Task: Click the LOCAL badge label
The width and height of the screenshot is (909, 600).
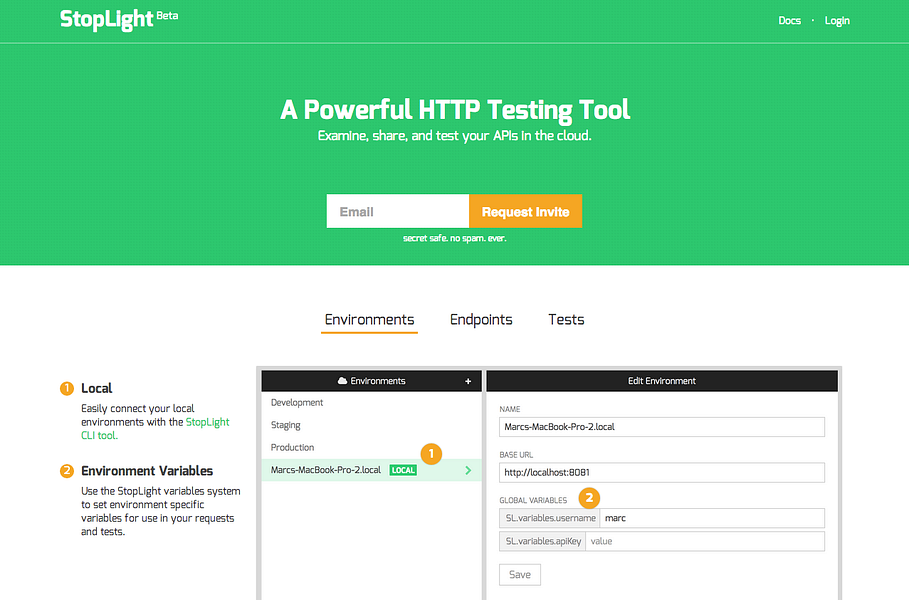Action: click(x=403, y=470)
